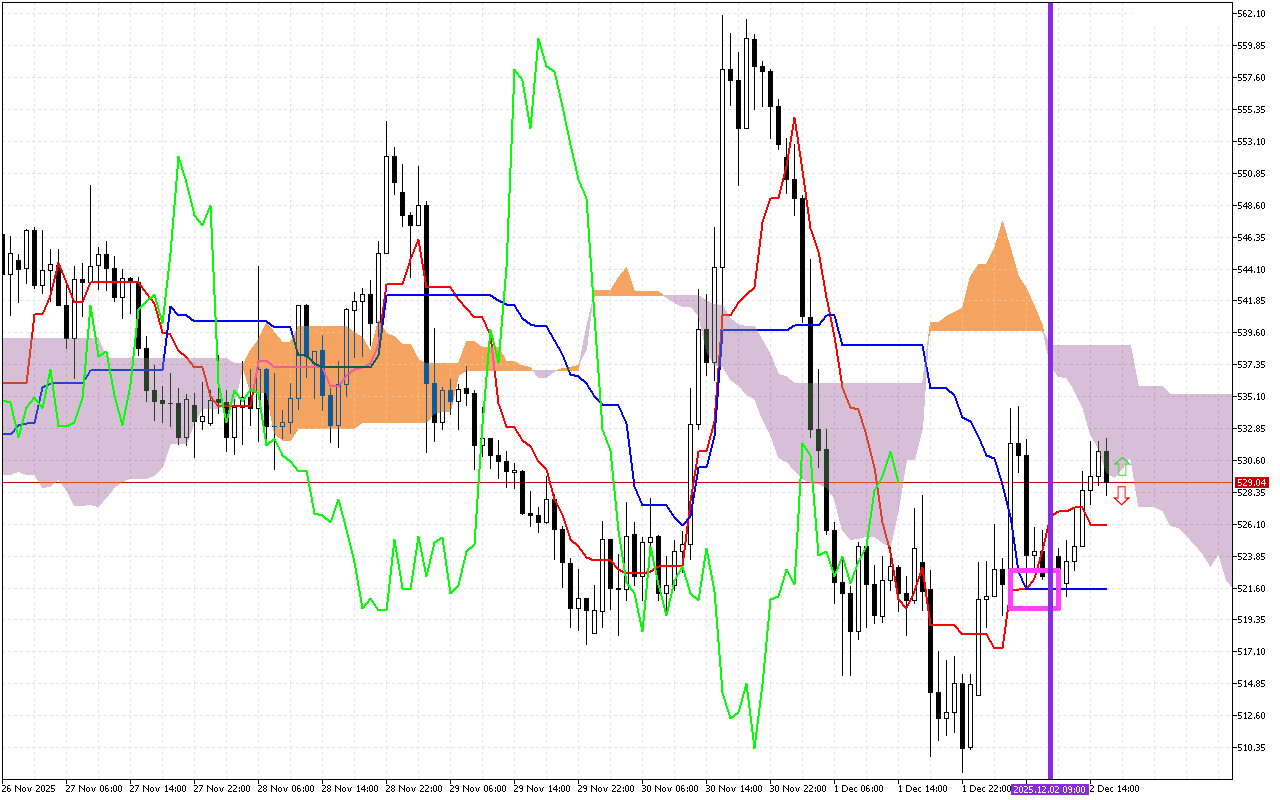This screenshot has width=1280, height=800.
Task: Click the 26 Nov 2025 time label
Action: [x=29, y=788]
